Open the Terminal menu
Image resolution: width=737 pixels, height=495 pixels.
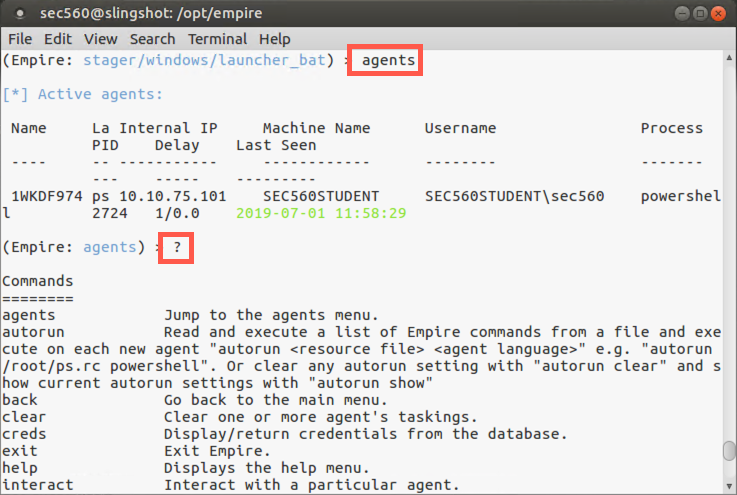(x=217, y=39)
